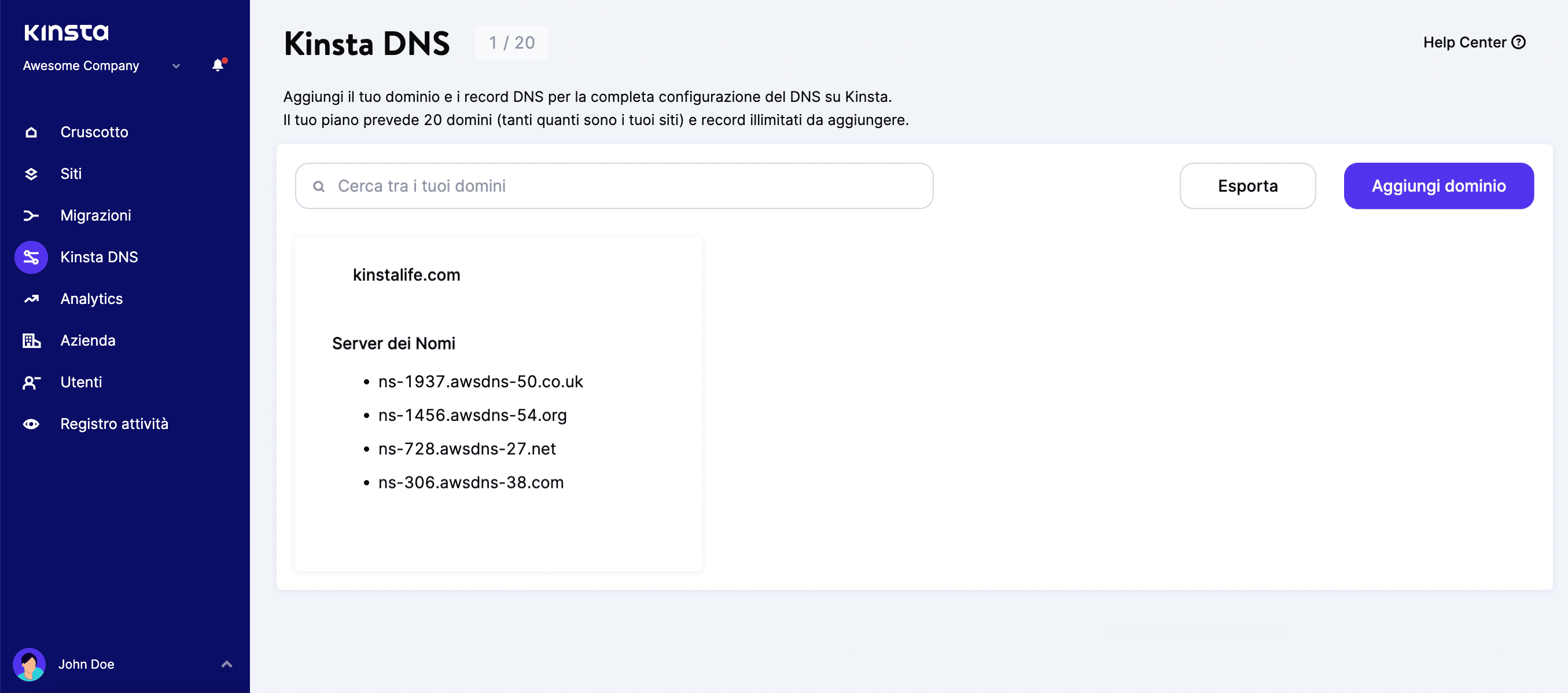Click the notification bell

218,65
